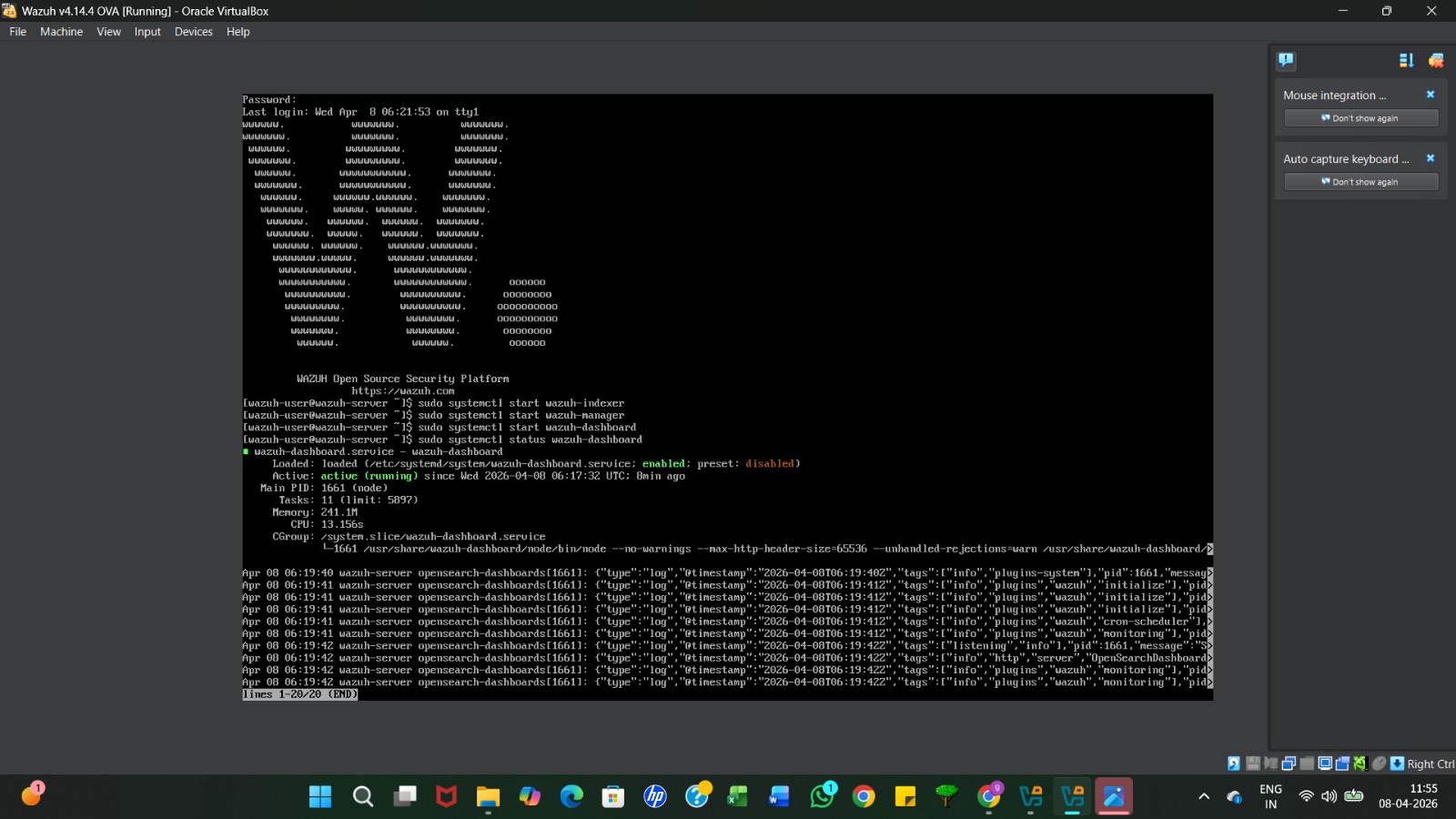
Task: Click the clear all notifications icon
Action: 1436,60
